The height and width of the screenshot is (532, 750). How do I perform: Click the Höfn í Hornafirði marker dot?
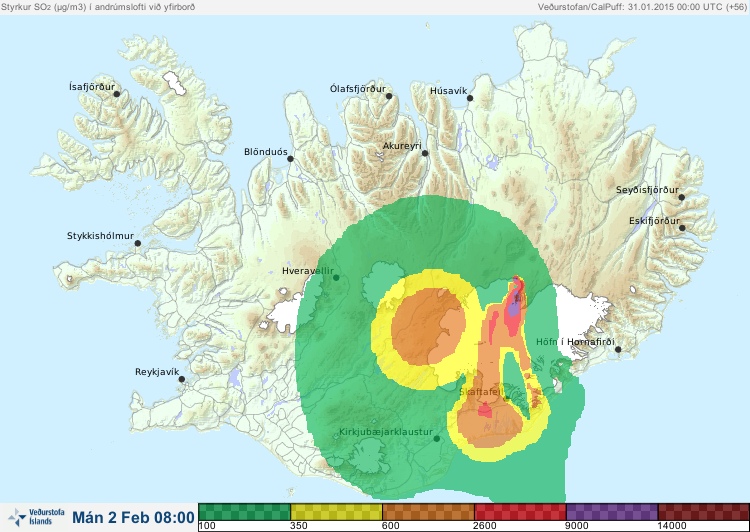(x=618, y=350)
